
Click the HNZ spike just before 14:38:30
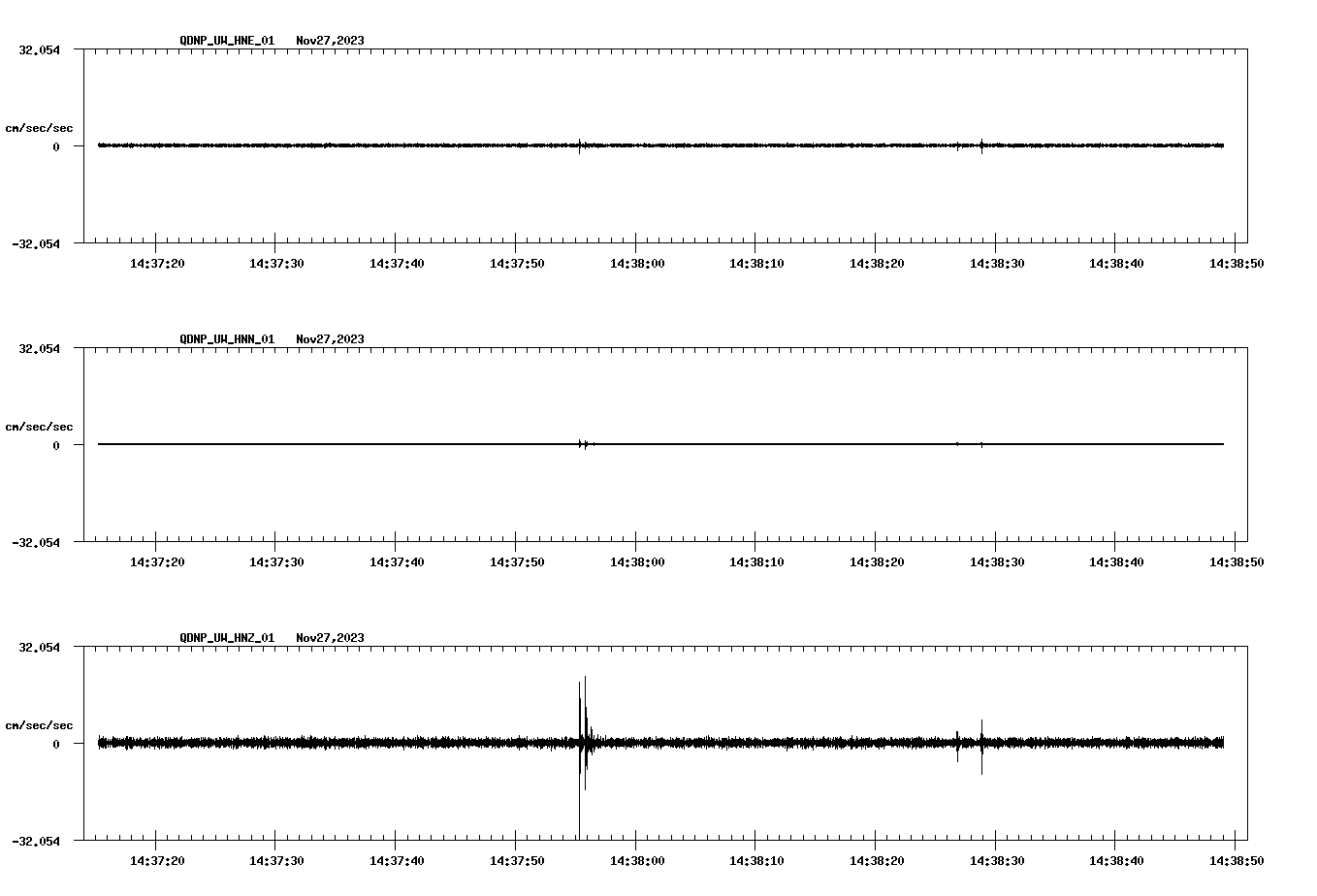click(981, 745)
